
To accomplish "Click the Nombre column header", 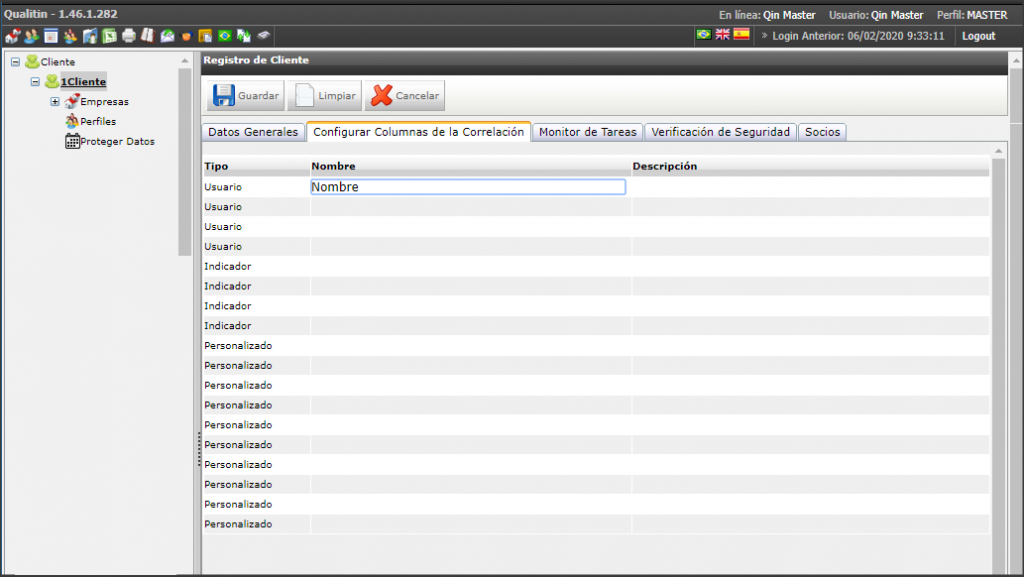I will (333, 166).
